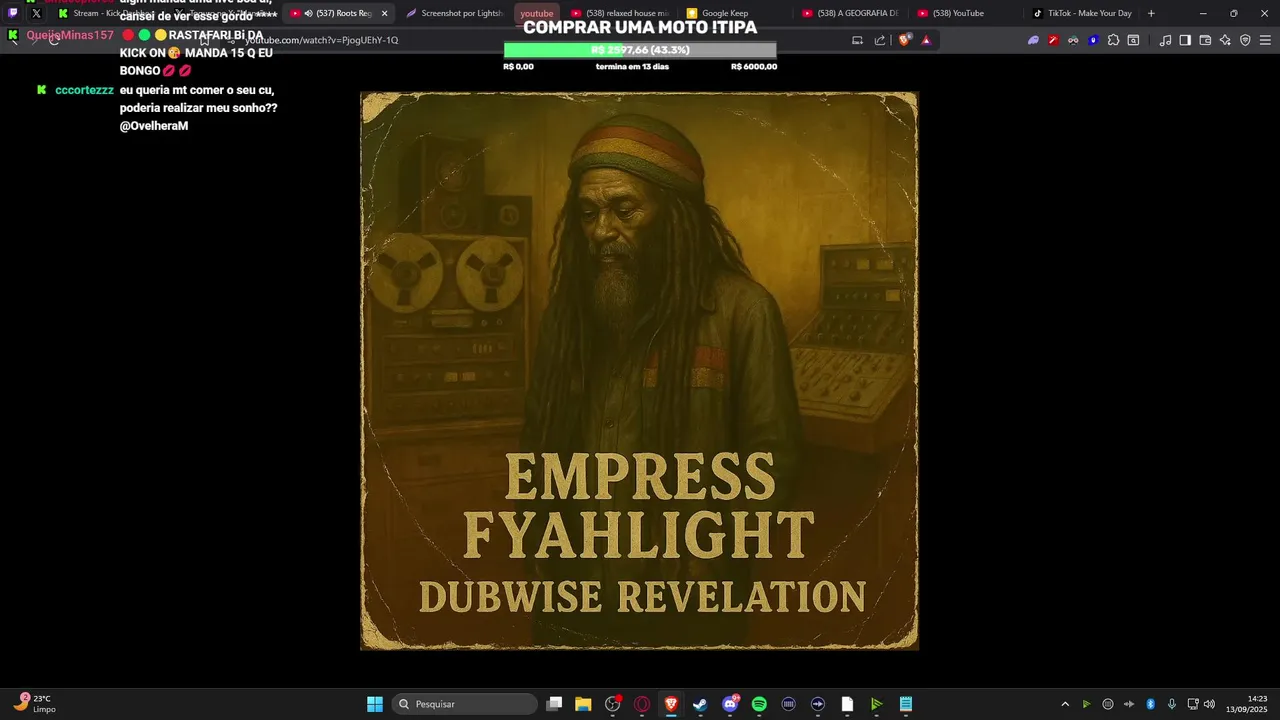1280x720 pixels.
Task: Open Discord from the taskbar
Action: [x=730, y=704]
